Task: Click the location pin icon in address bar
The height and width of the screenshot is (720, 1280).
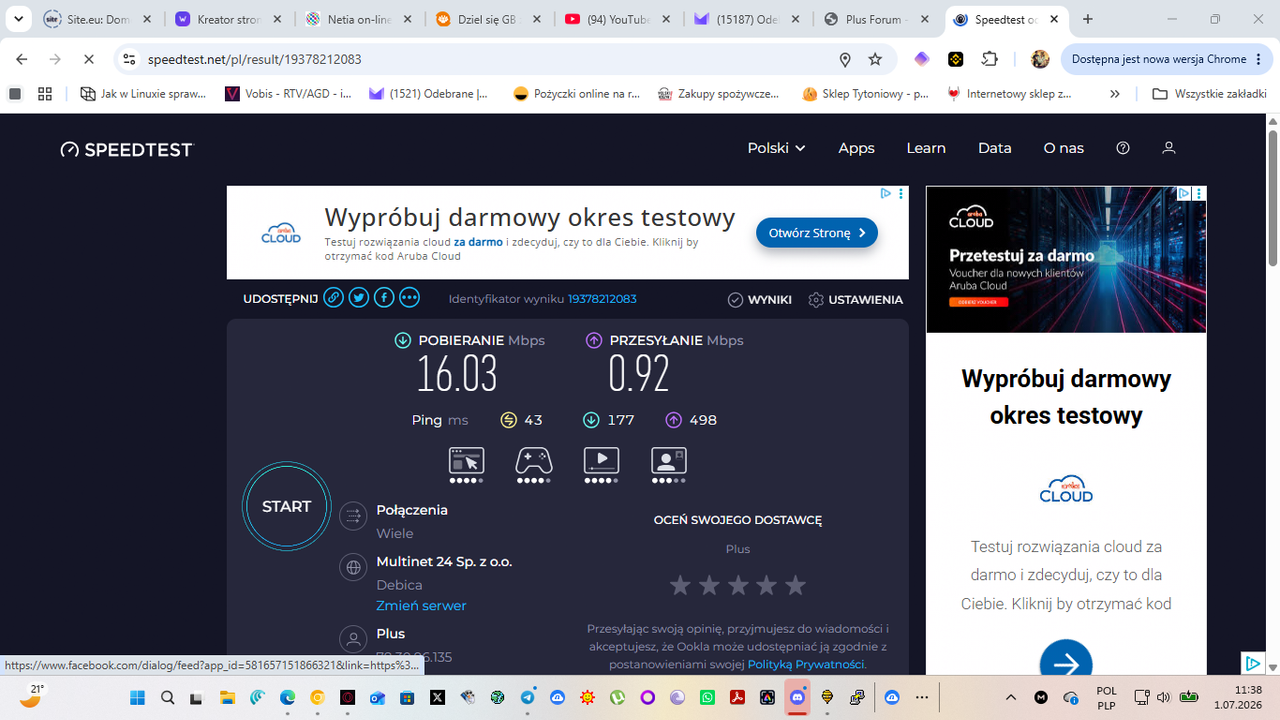Action: (x=845, y=59)
